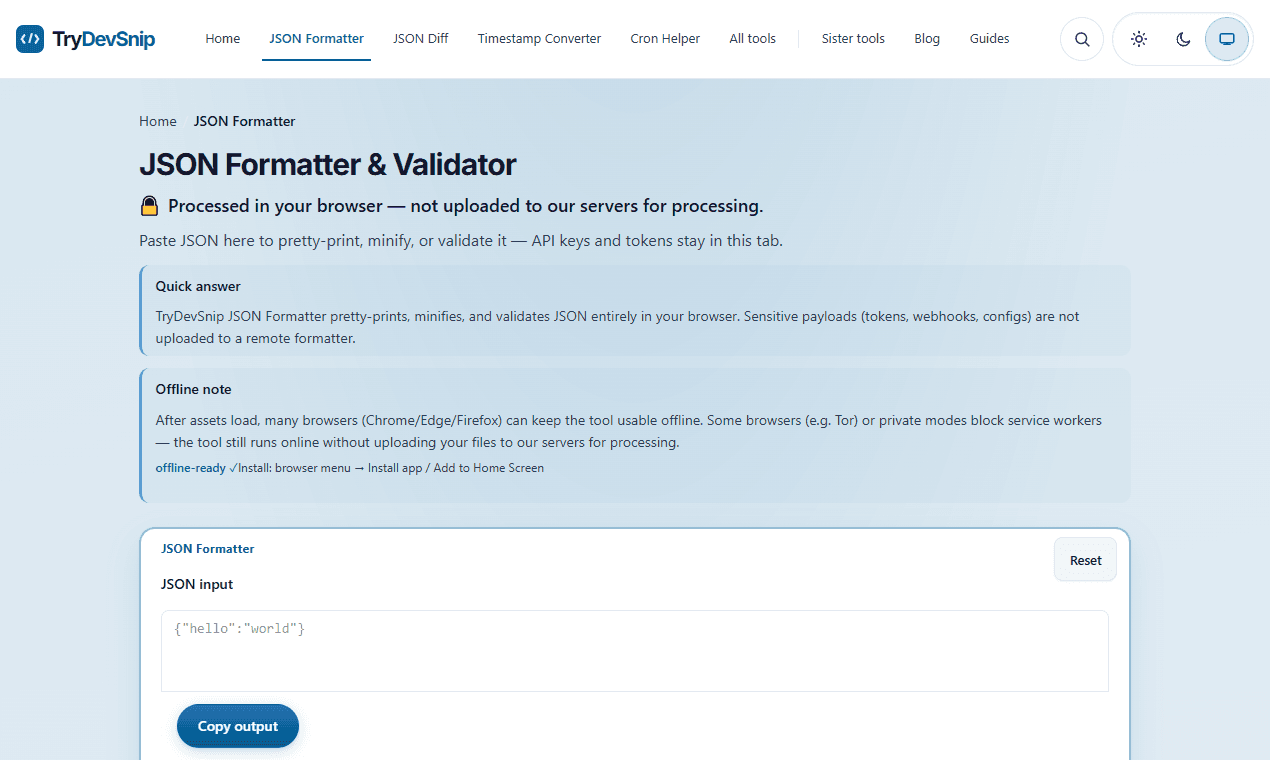The width and height of the screenshot is (1270, 760).
Task: Go to Home in top navigation
Action: (223, 39)
